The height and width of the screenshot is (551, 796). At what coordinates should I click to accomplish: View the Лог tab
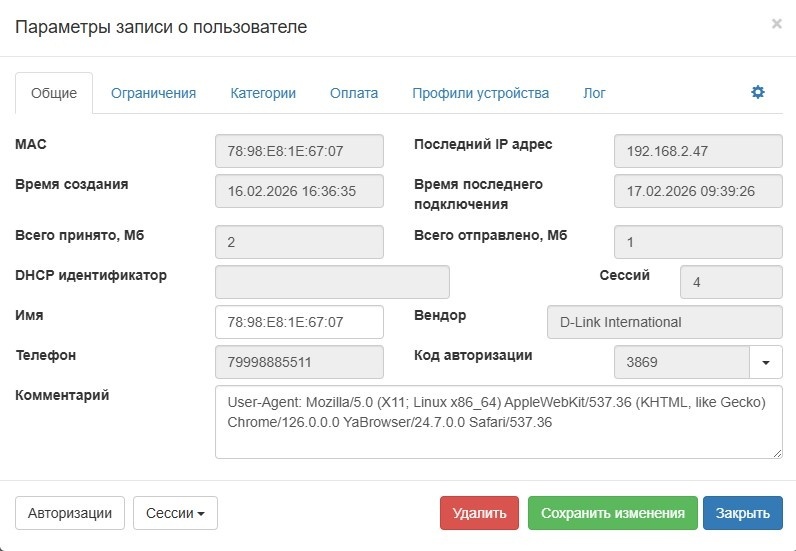[x=594, y=93]
